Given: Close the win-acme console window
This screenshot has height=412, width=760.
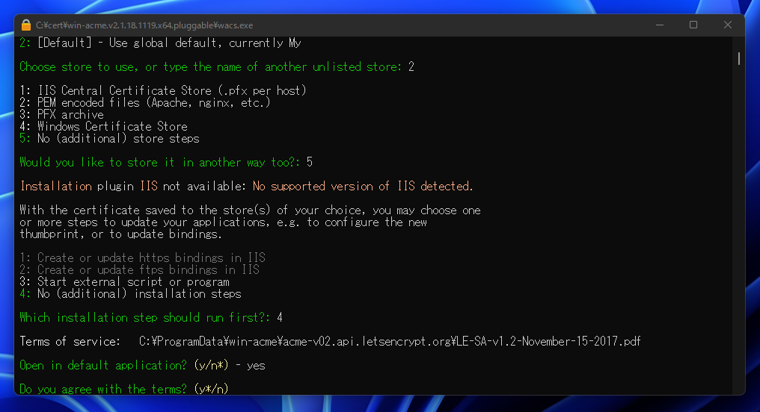Looking at the screenshot, I should 728,25.
